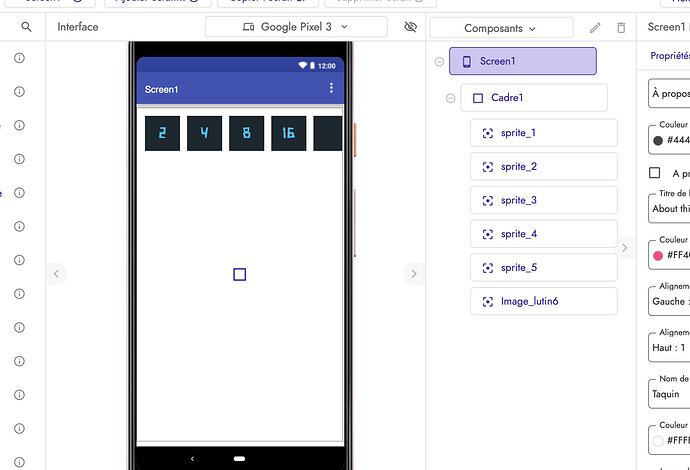Open the three-dot menu in phone preview
Screen dimensions: 690x470
[x=331, y=88]
